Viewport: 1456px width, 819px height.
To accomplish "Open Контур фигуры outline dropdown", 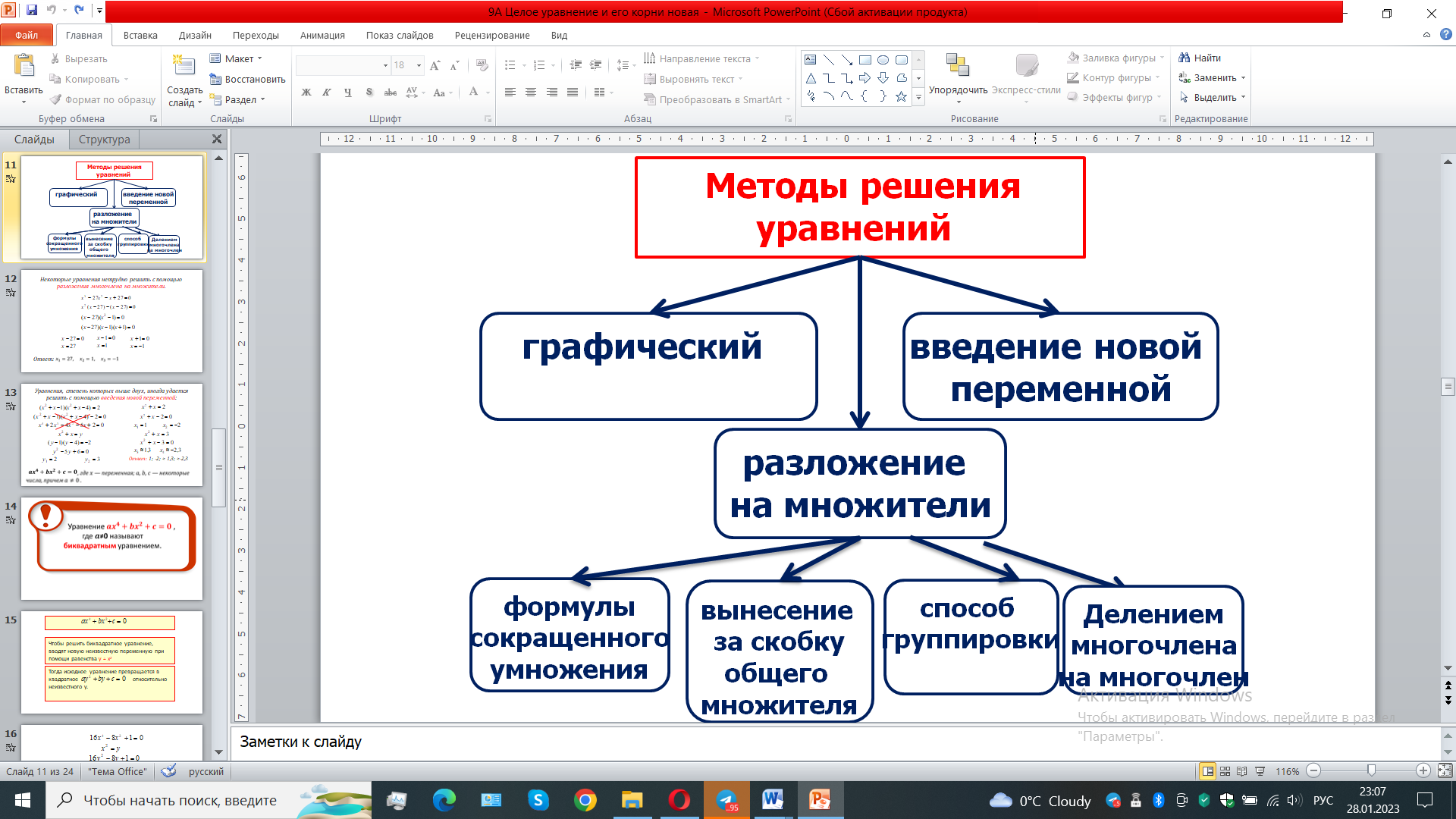I will 1113,77.
